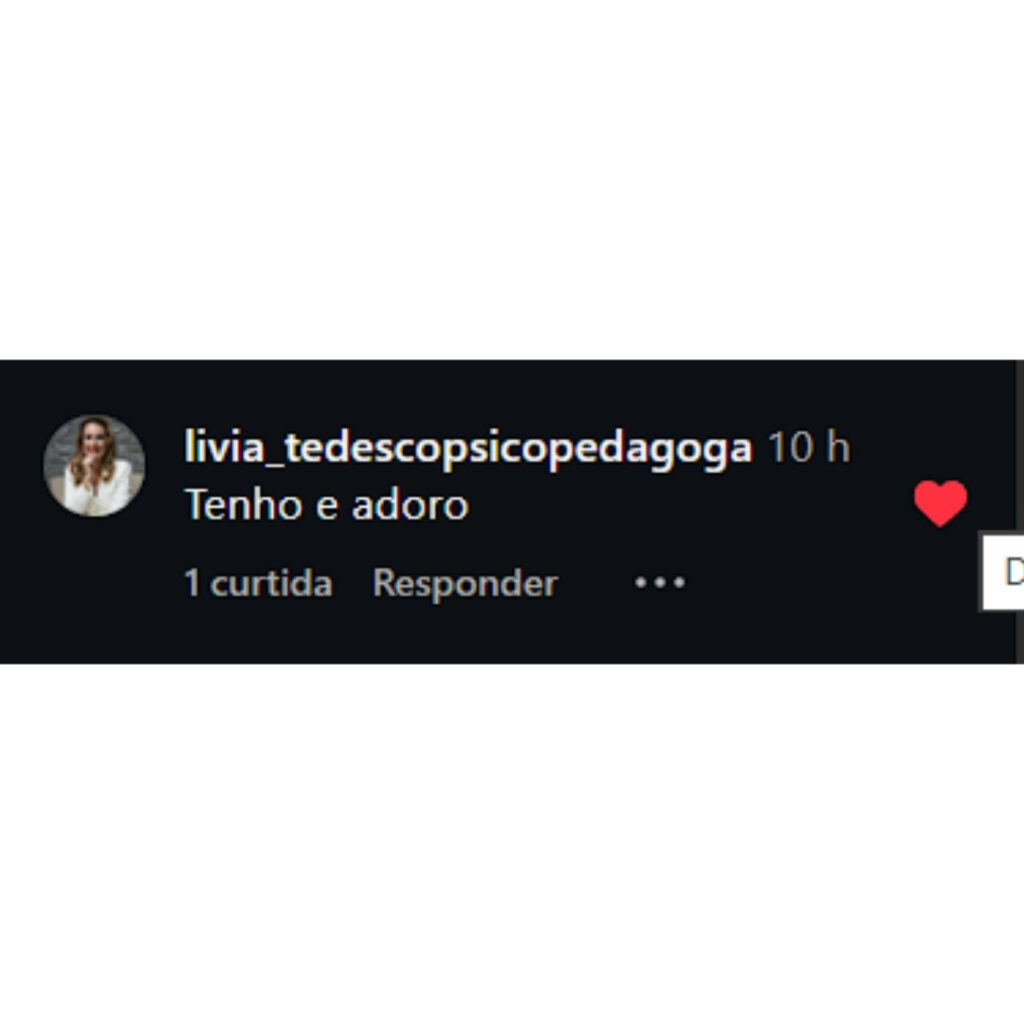Show the likes count for this comment

tap(259, 583)
